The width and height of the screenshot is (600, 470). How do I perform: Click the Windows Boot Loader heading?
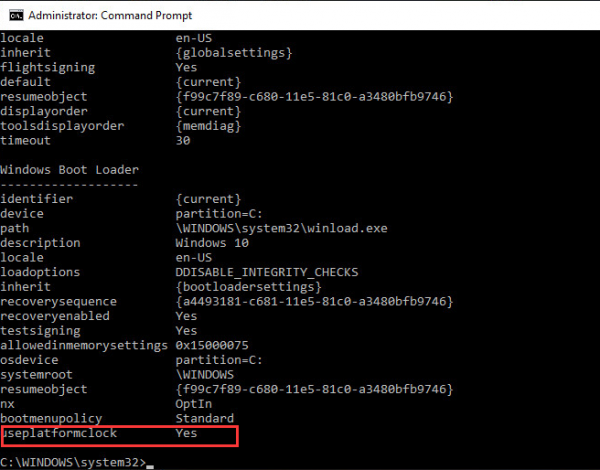[69, 170]
